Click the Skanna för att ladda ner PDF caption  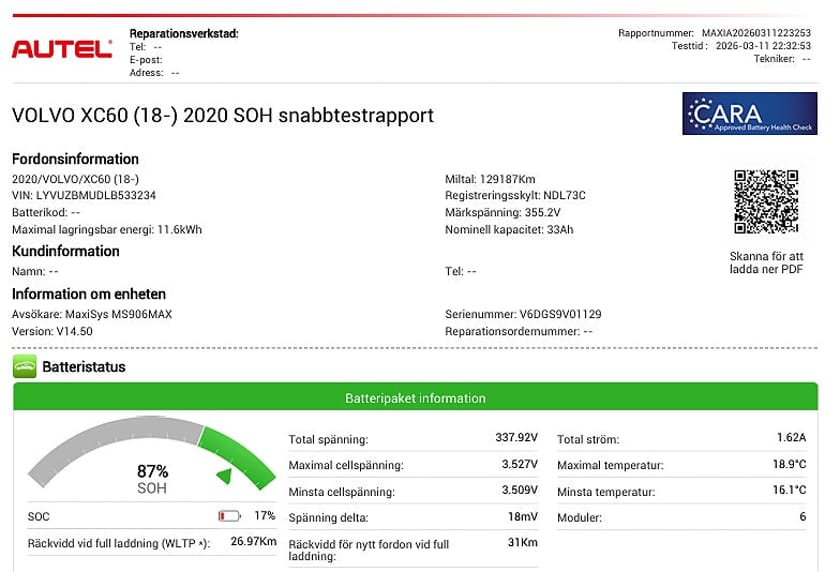coord(766,262)
